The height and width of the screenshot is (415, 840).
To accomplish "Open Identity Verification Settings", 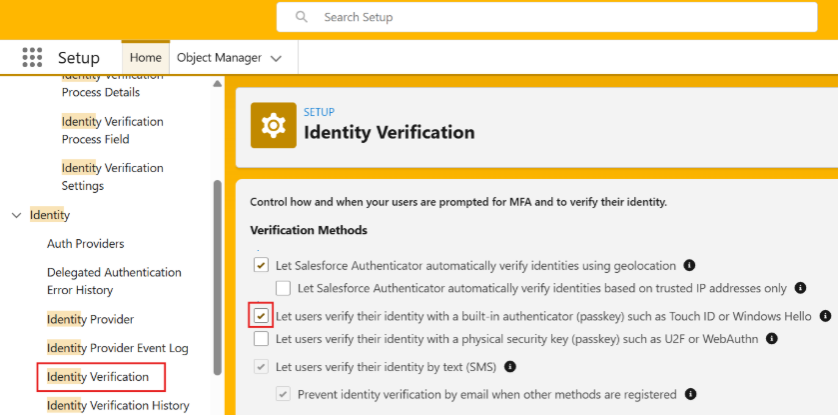I will tap(112, 177).
